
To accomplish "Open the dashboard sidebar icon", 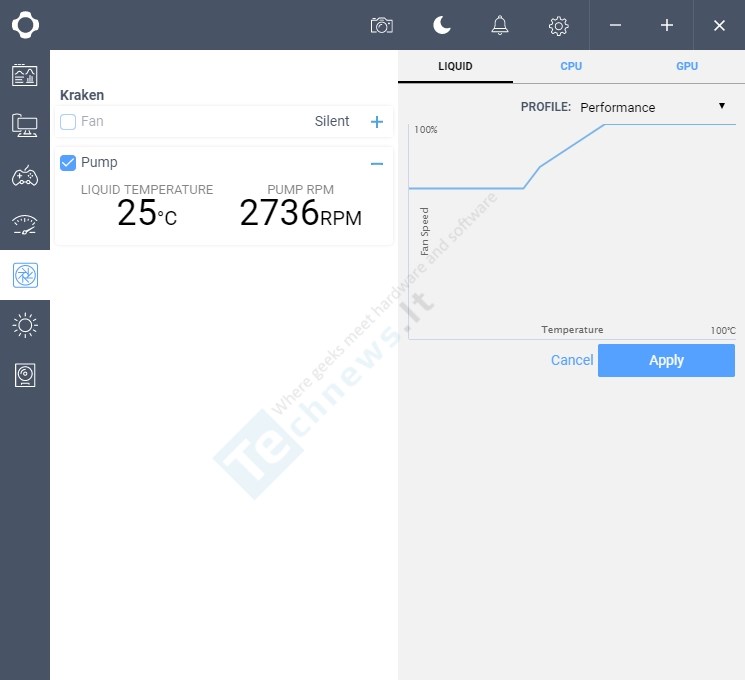I will point(25,75).
